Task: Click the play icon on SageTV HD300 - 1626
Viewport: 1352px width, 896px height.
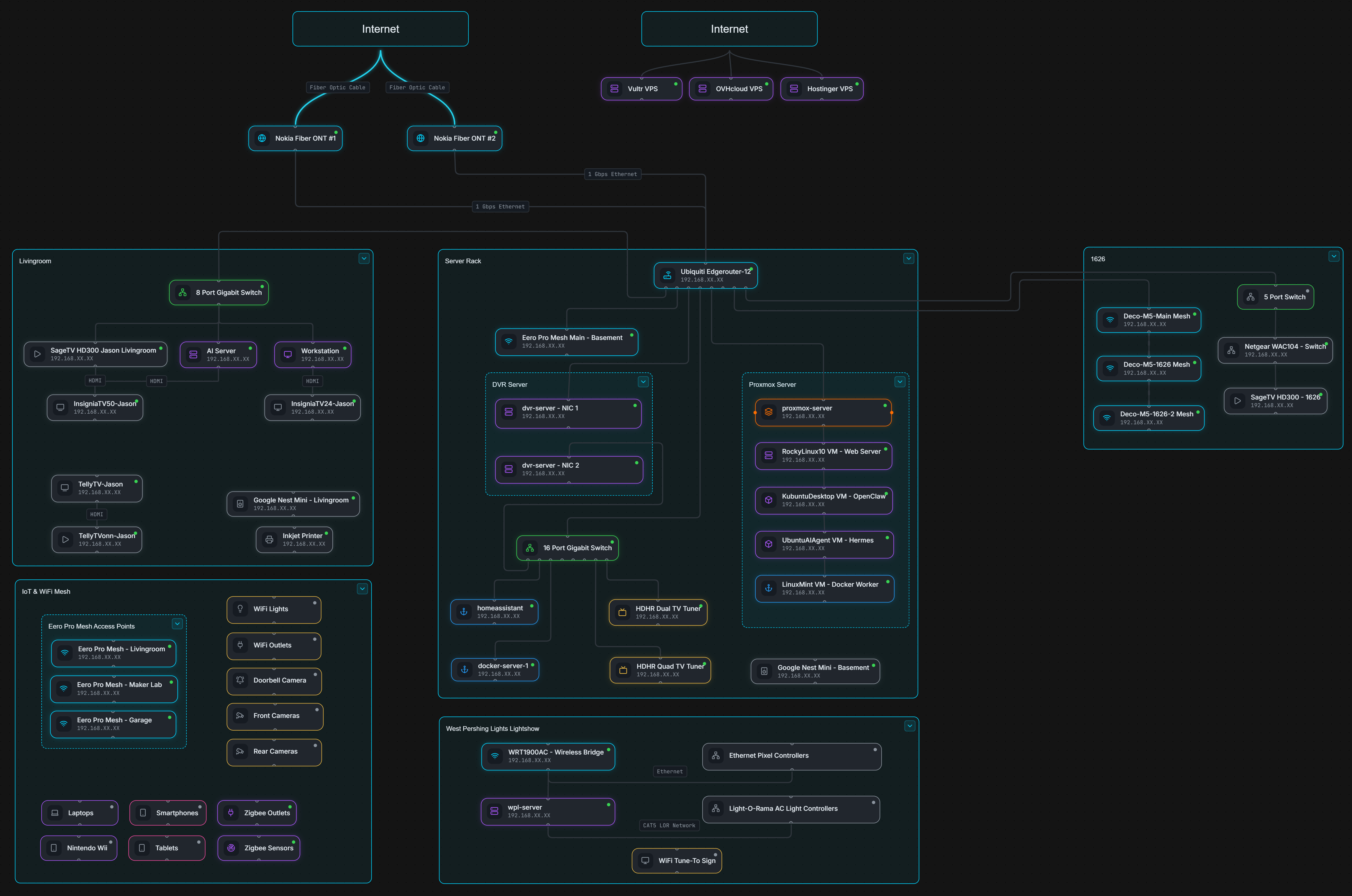Action: pos(1237,401)
